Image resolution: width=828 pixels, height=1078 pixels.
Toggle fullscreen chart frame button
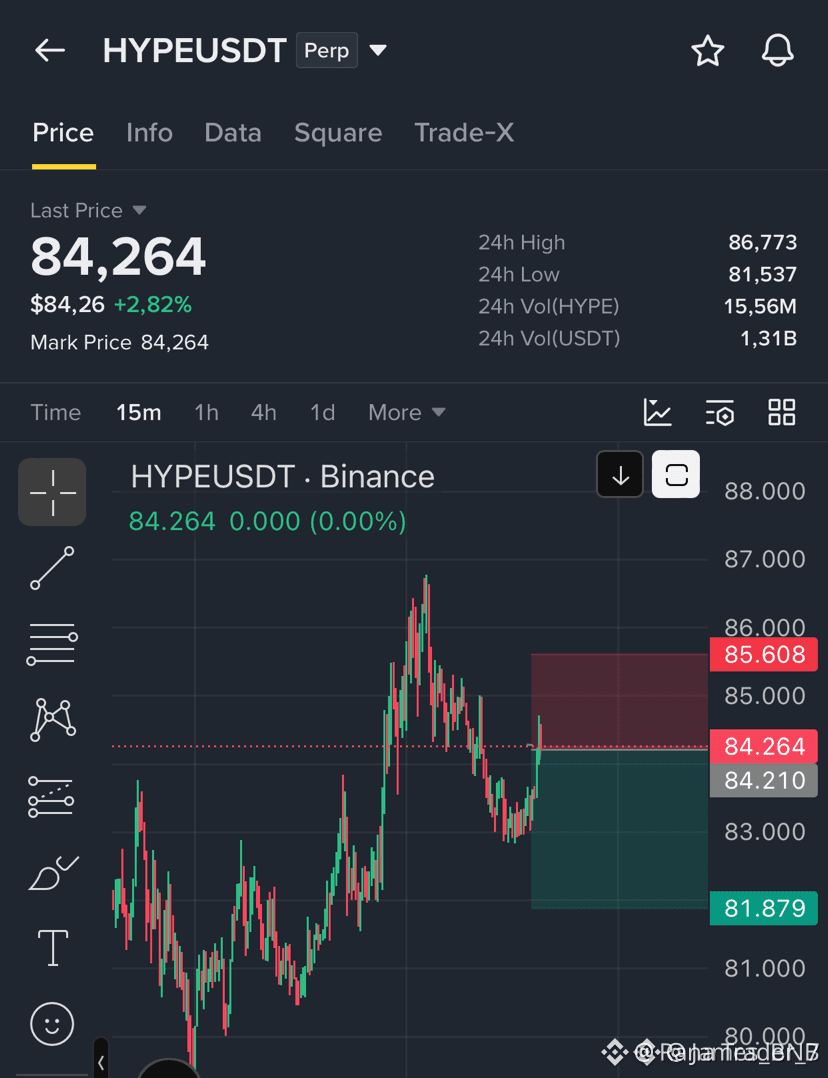click(x=676, y=474)
